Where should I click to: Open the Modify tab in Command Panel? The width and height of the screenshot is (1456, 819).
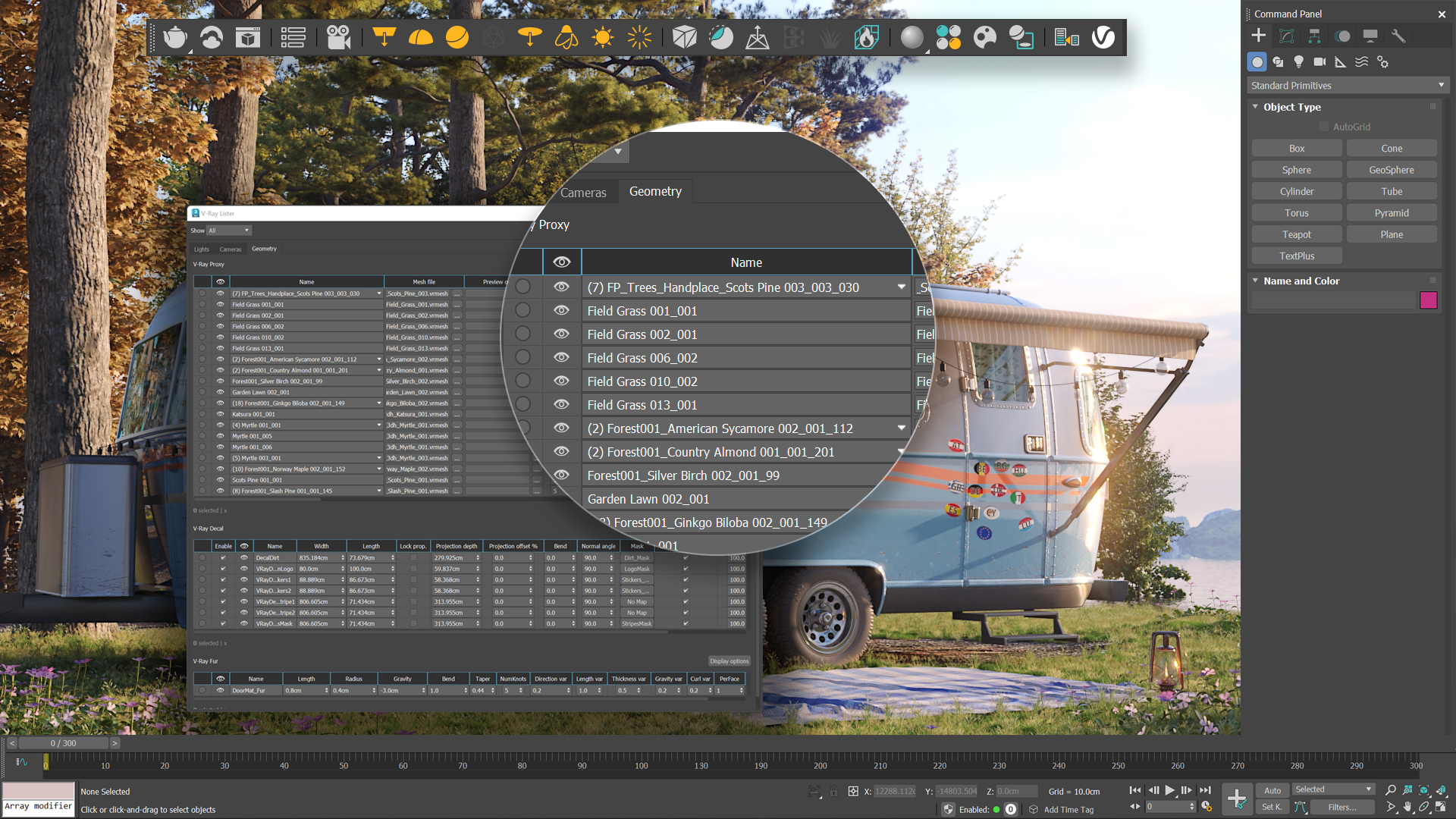coord(1287,36)
